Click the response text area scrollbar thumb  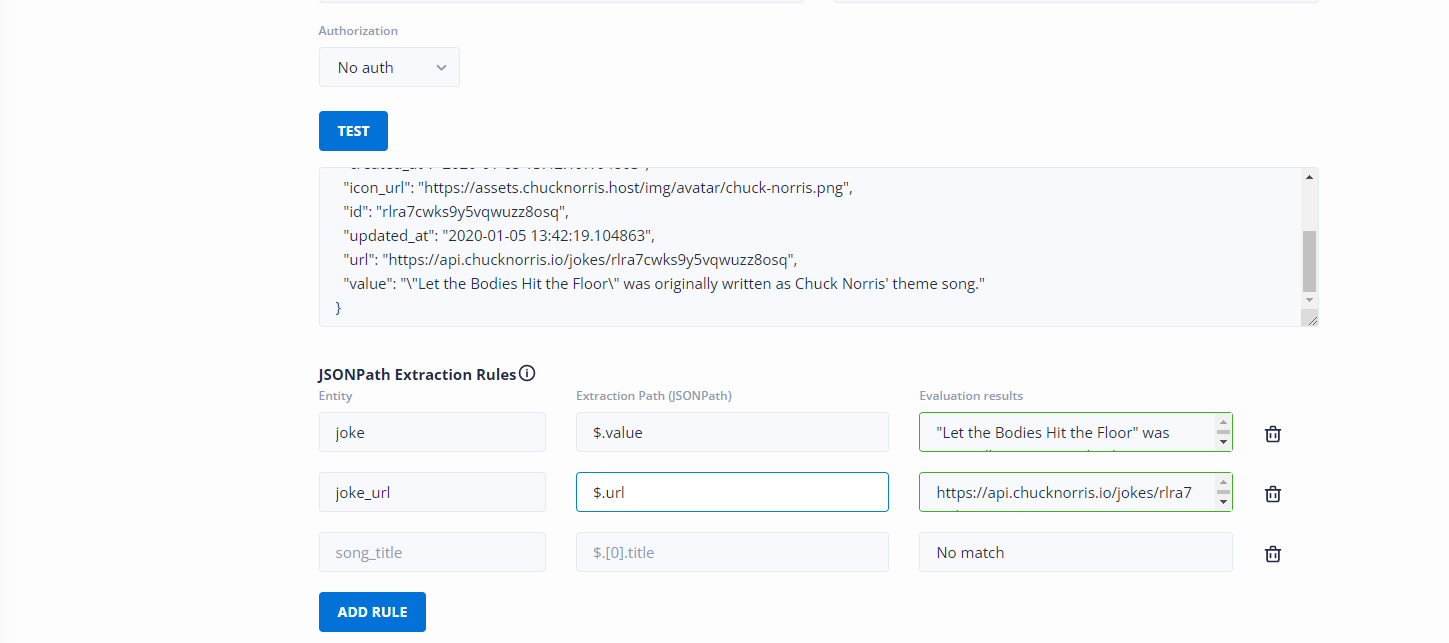(1310, 260)
